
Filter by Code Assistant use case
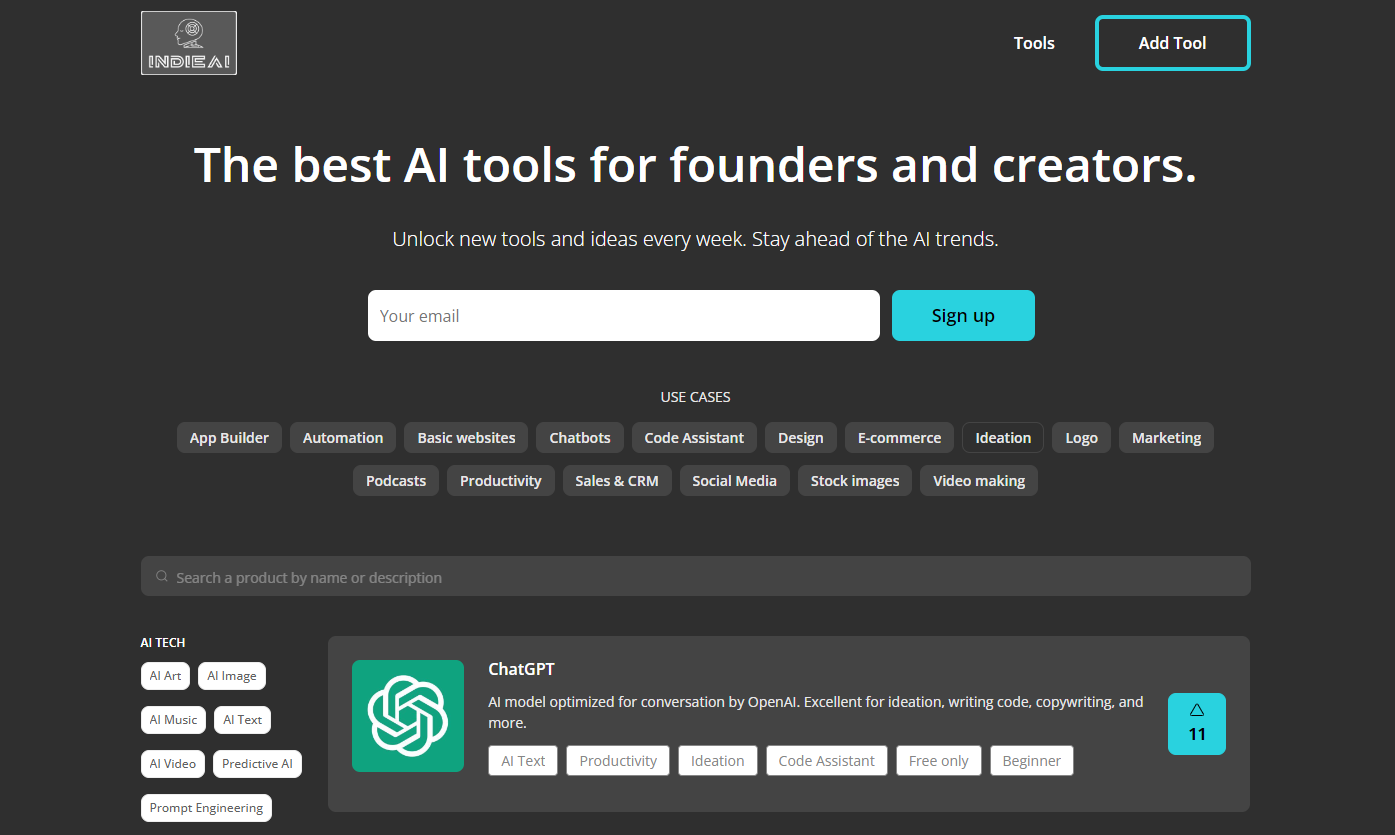pyautogui.click(x=694, y=438)
